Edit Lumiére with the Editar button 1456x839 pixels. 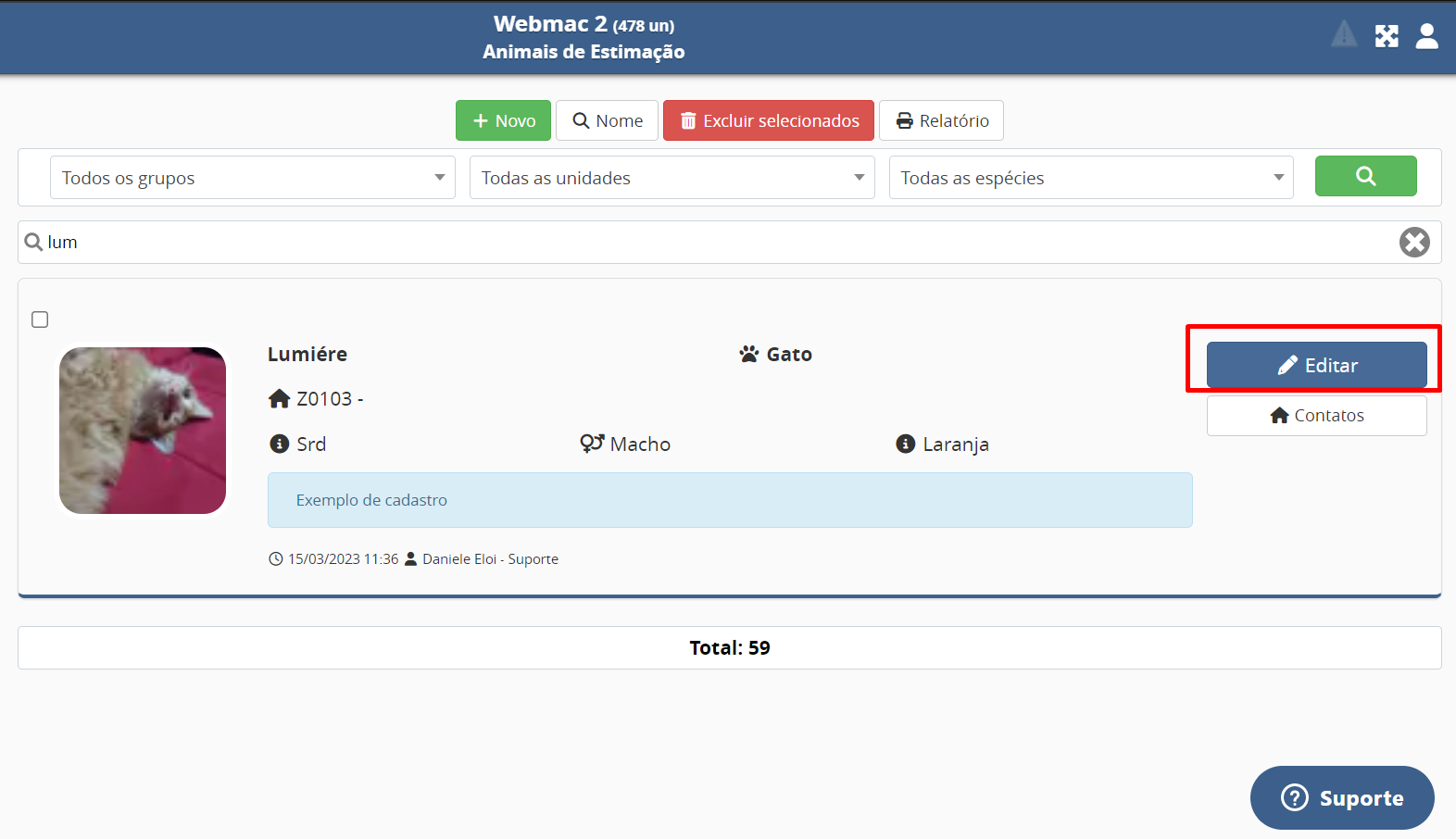coord(1316,365)
